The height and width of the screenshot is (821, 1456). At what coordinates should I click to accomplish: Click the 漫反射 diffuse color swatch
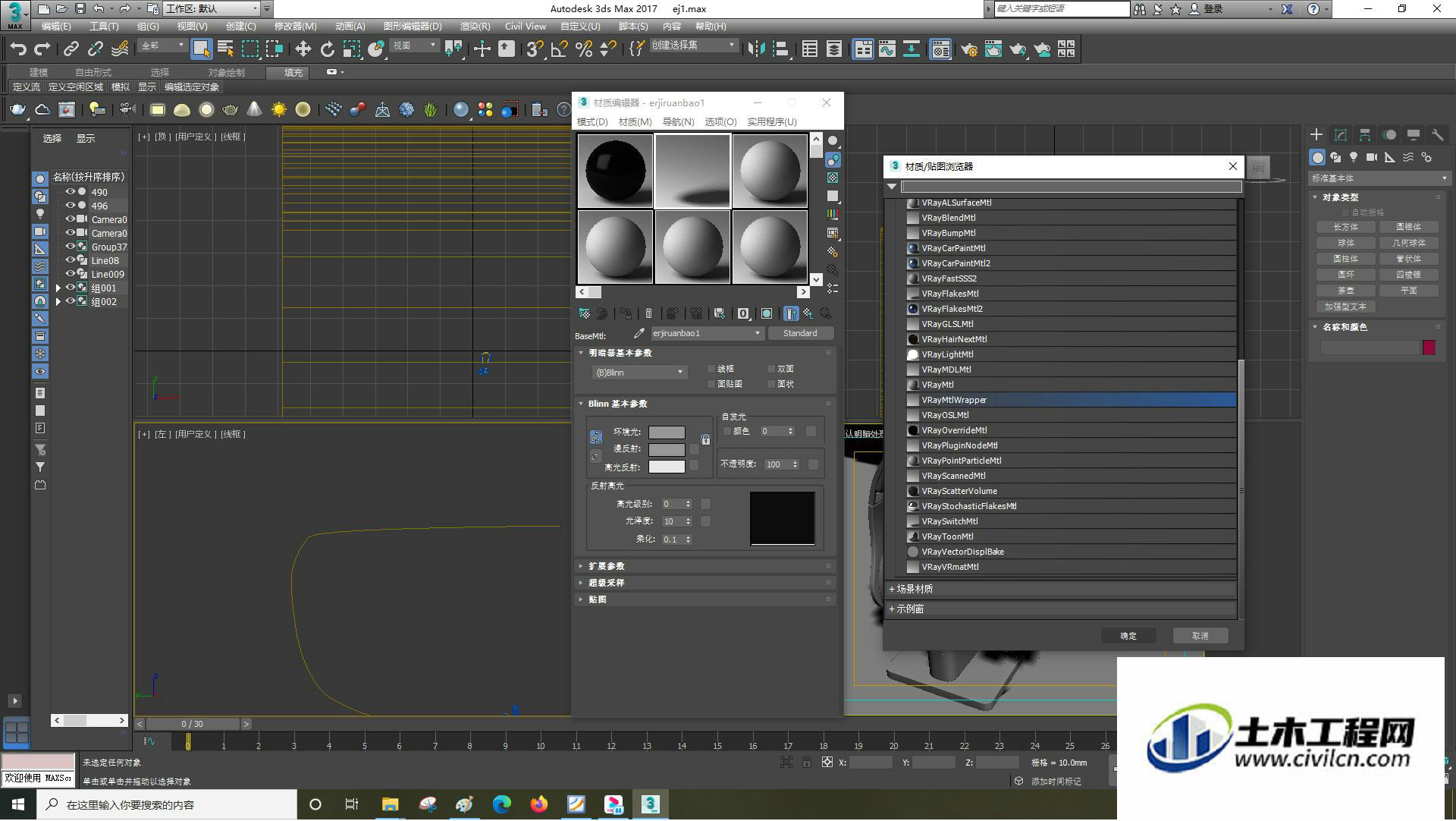[667, 449]
